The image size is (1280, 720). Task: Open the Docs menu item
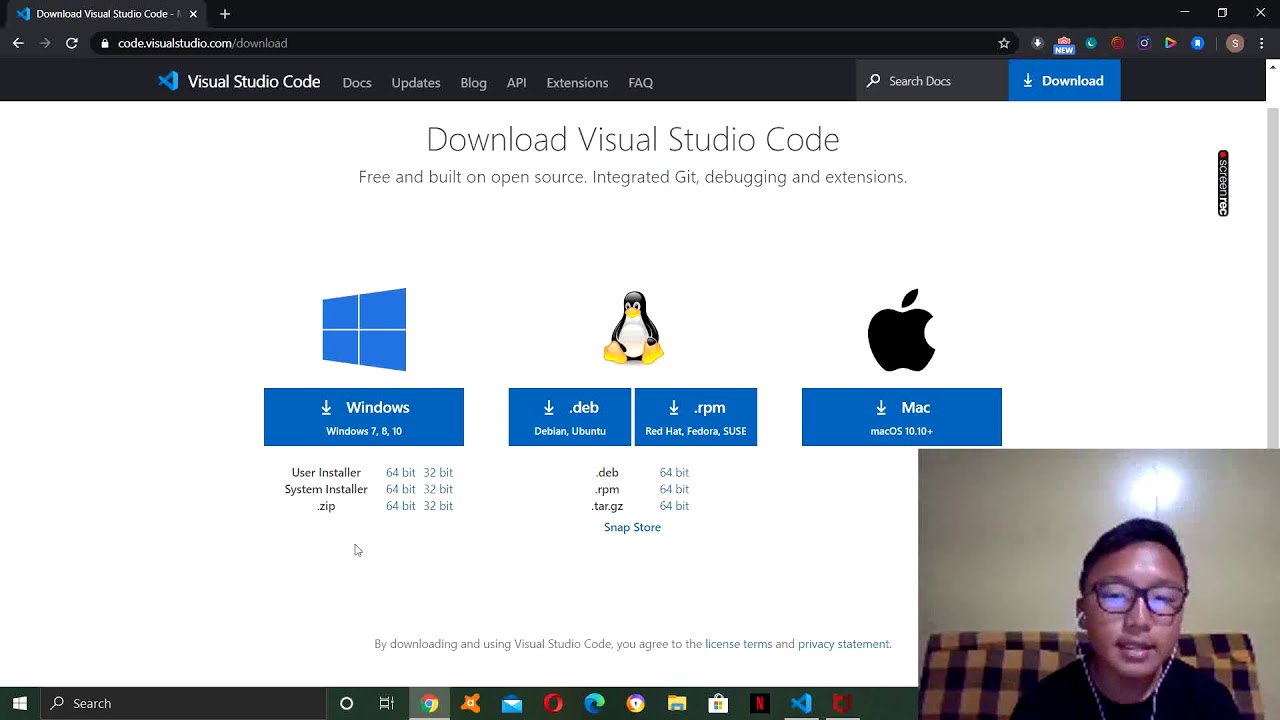point(357,82)
